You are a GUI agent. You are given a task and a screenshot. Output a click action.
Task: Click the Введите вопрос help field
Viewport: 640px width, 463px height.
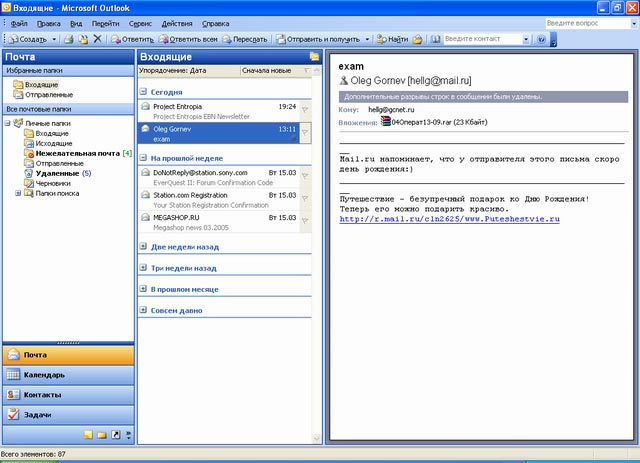[x=587, y=23]
